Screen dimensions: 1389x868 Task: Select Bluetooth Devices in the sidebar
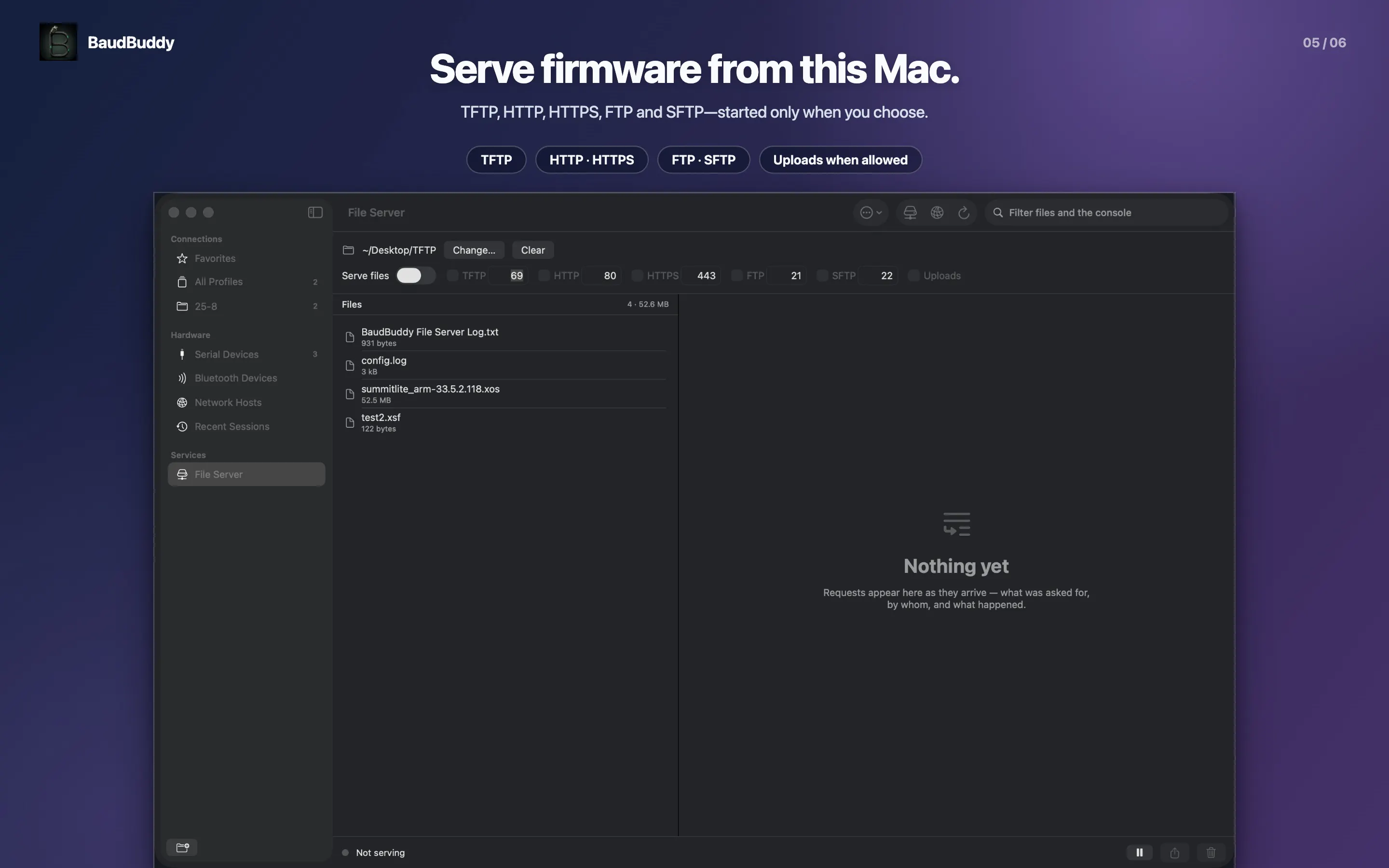[x=246, y=378]
